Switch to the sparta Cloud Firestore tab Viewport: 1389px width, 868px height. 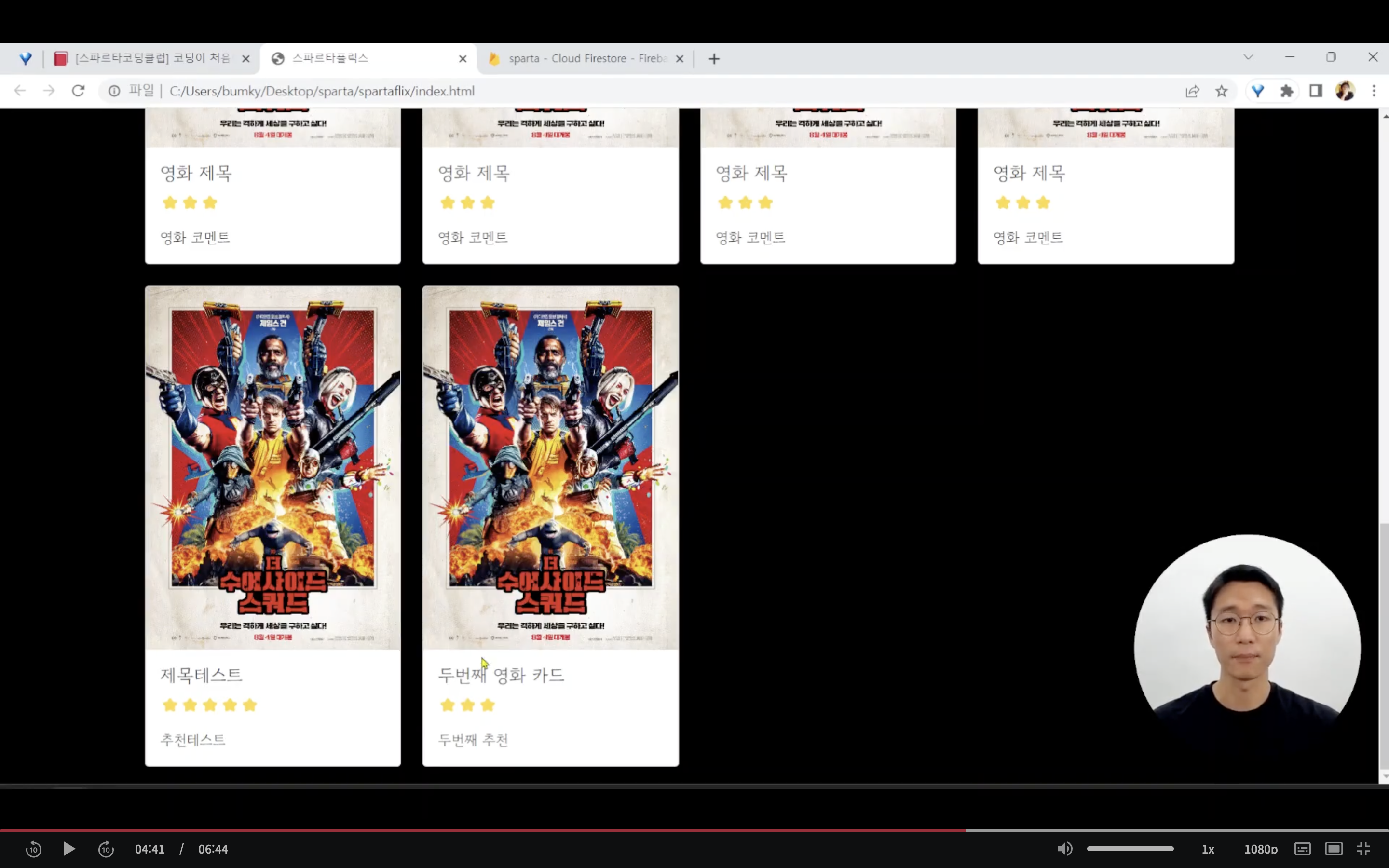[586, 58]
